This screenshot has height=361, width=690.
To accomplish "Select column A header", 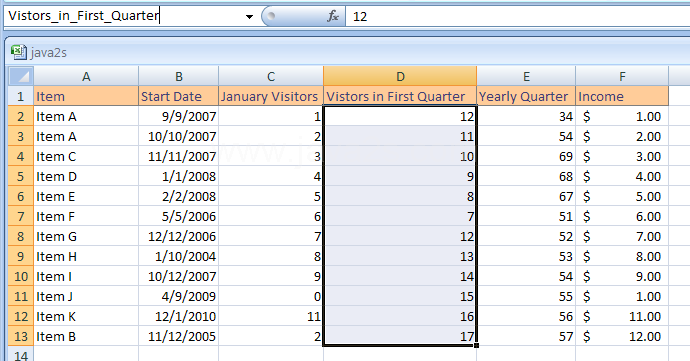I will tap(86, 76).
